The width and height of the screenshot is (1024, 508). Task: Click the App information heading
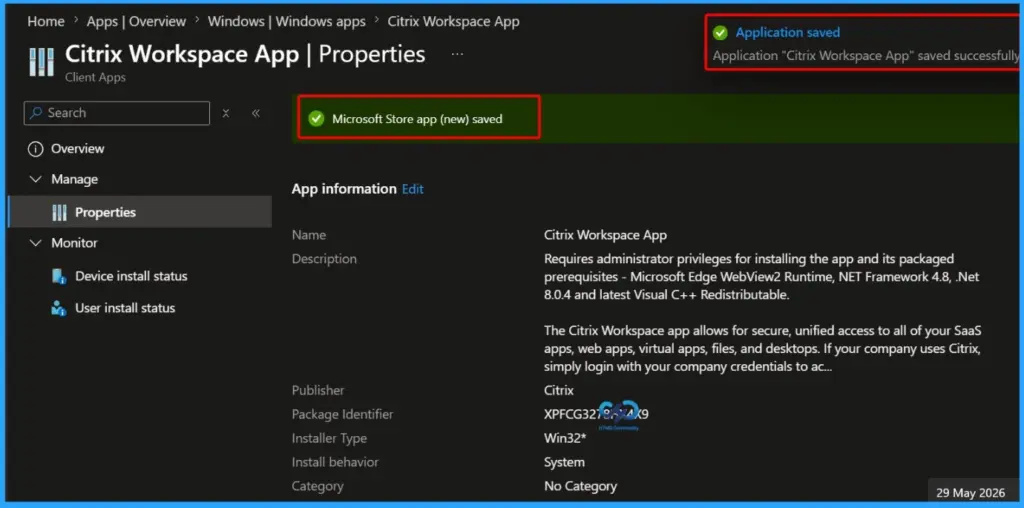click(x=344, y=189)
